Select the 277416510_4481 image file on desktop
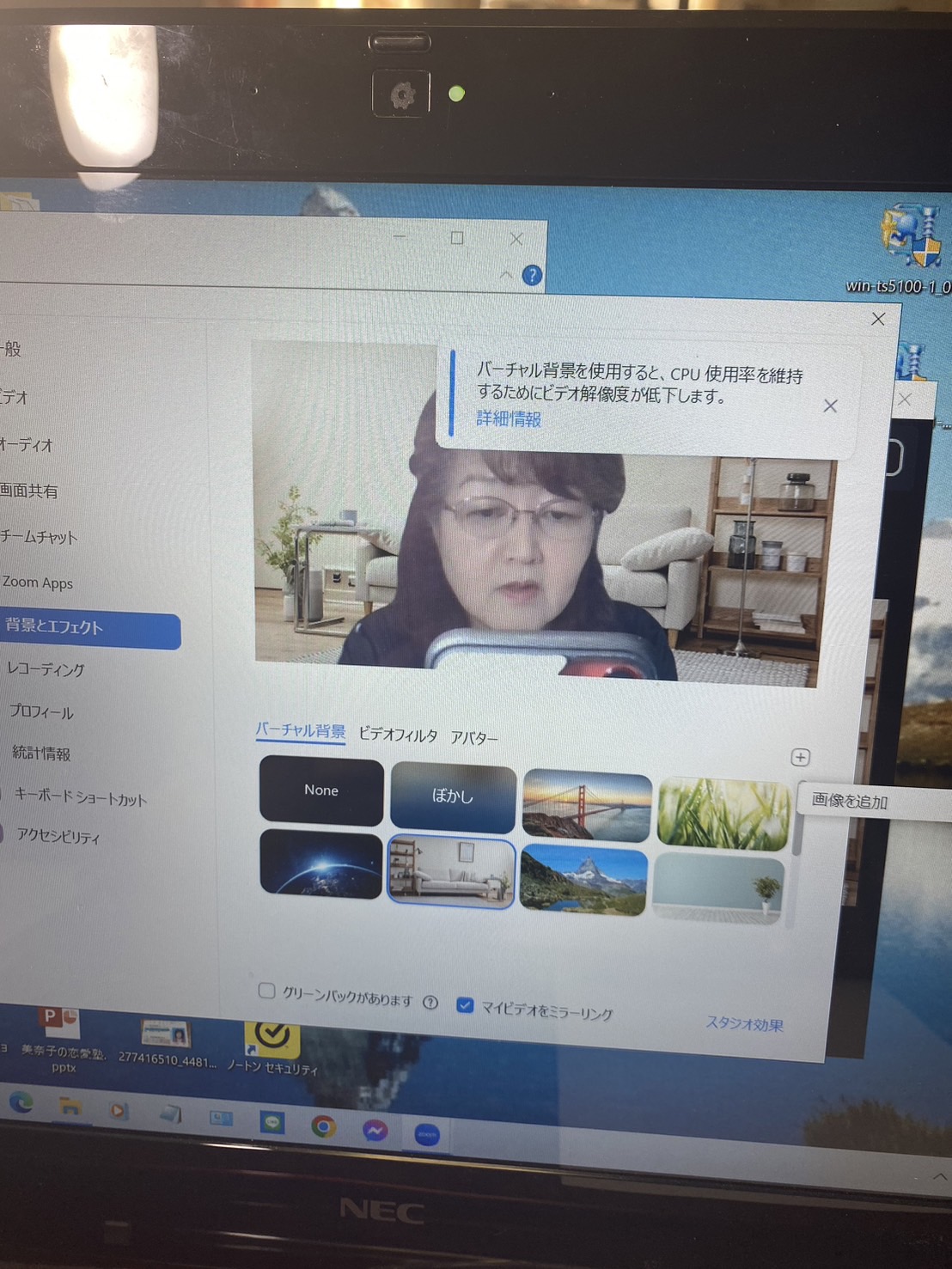This screenshot has width=952, height=1269. (167, 1042)
